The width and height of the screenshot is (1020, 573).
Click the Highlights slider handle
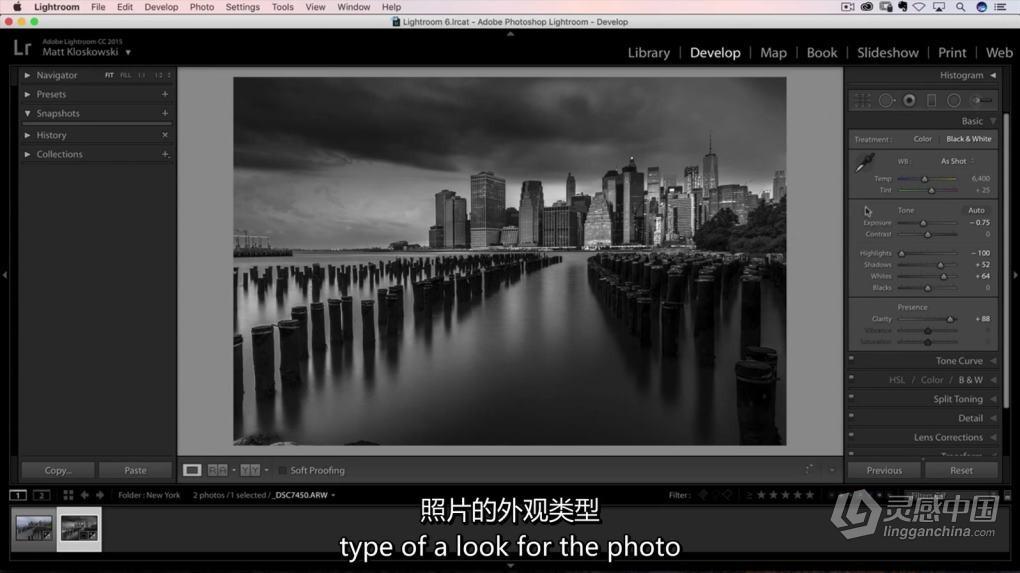click(902, 254)
